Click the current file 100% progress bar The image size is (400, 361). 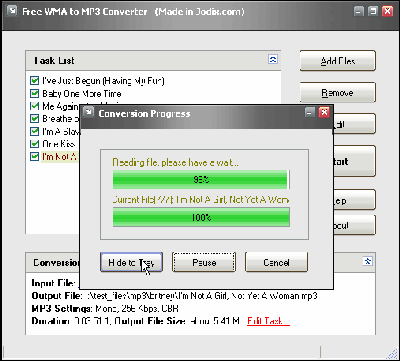201,217
